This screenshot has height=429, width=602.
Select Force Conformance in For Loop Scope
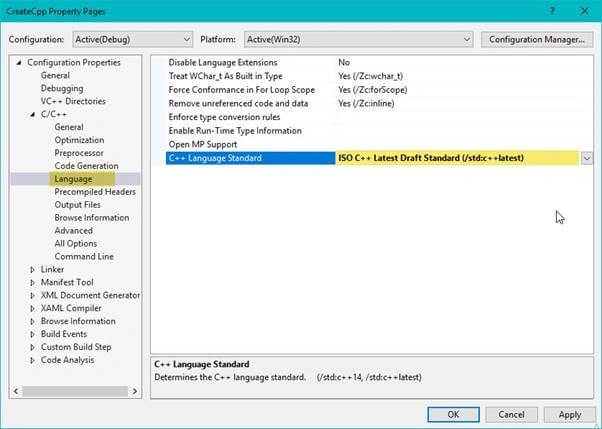tap(241, 90)
